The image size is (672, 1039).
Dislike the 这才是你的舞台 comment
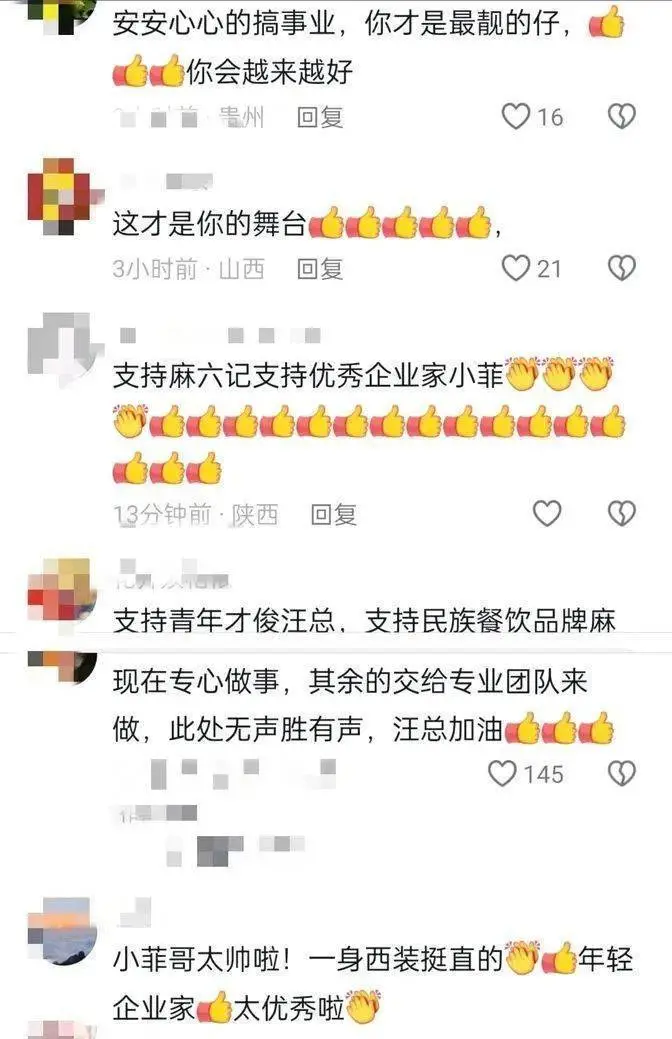coord(622,268)
